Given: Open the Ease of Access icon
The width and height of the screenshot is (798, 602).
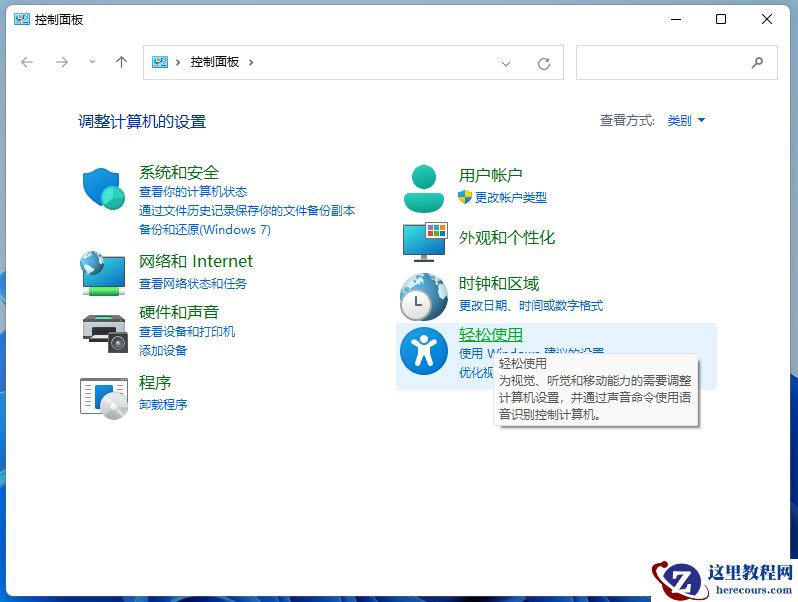Looking at the screenshot, I should click(423, 351).
